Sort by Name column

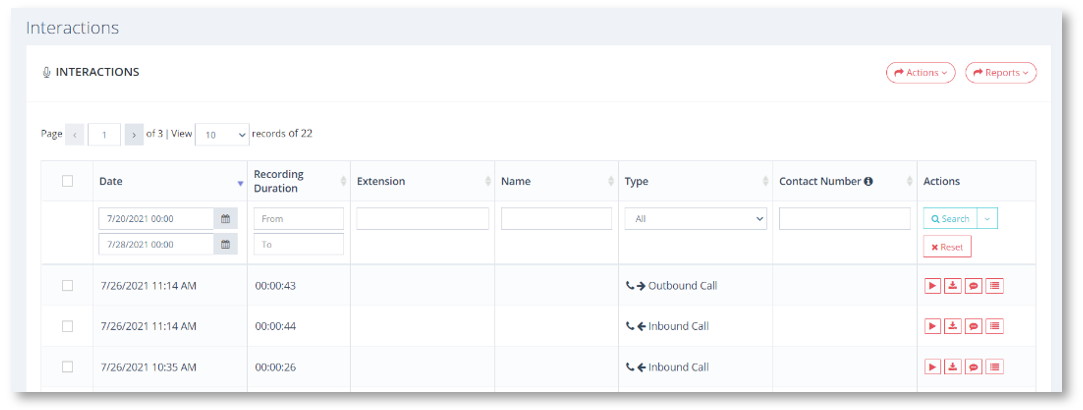click(x=611, y=181)
